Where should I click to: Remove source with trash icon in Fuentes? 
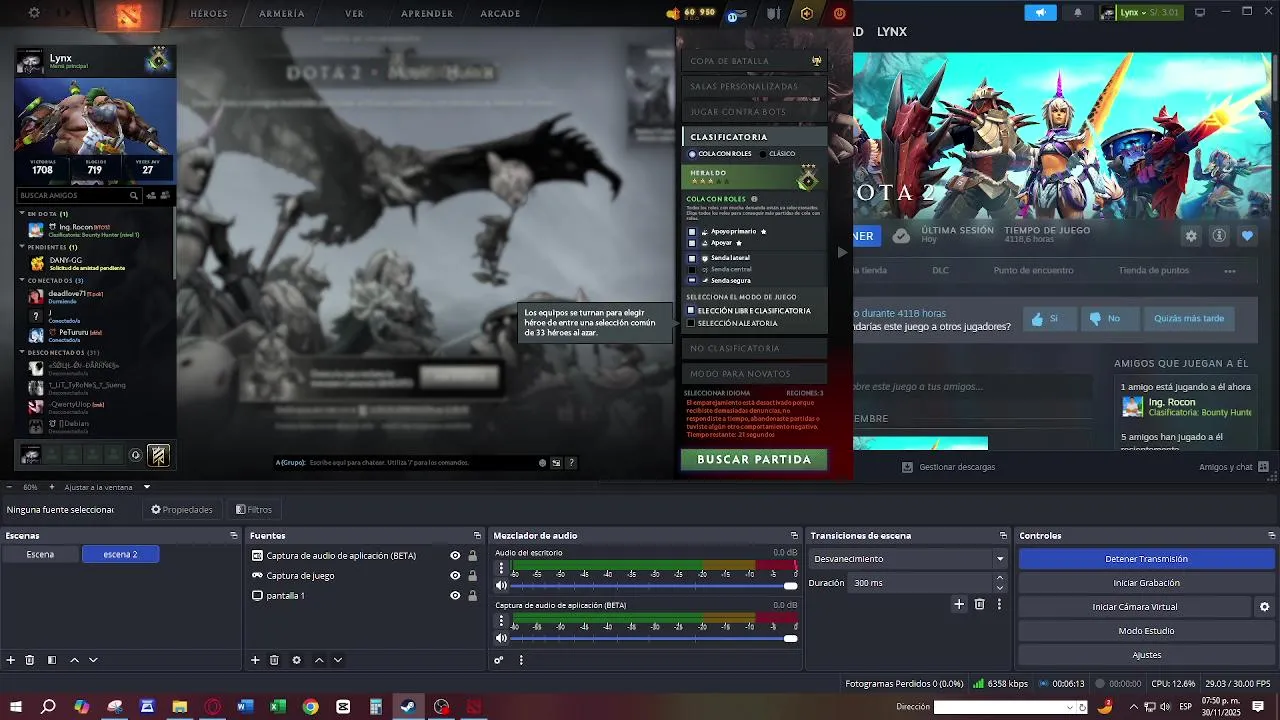[x=274, y=660]
